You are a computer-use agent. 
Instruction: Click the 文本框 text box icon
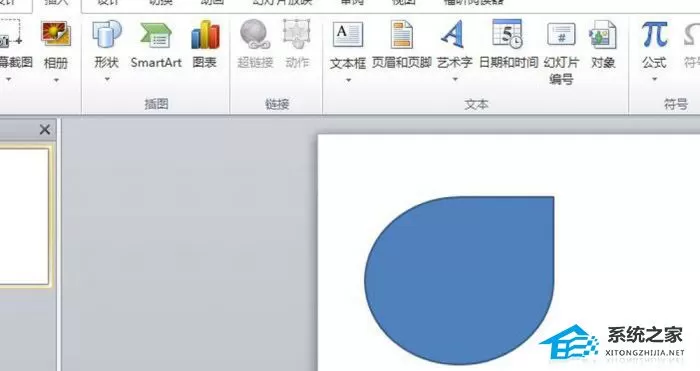point(348,35)
